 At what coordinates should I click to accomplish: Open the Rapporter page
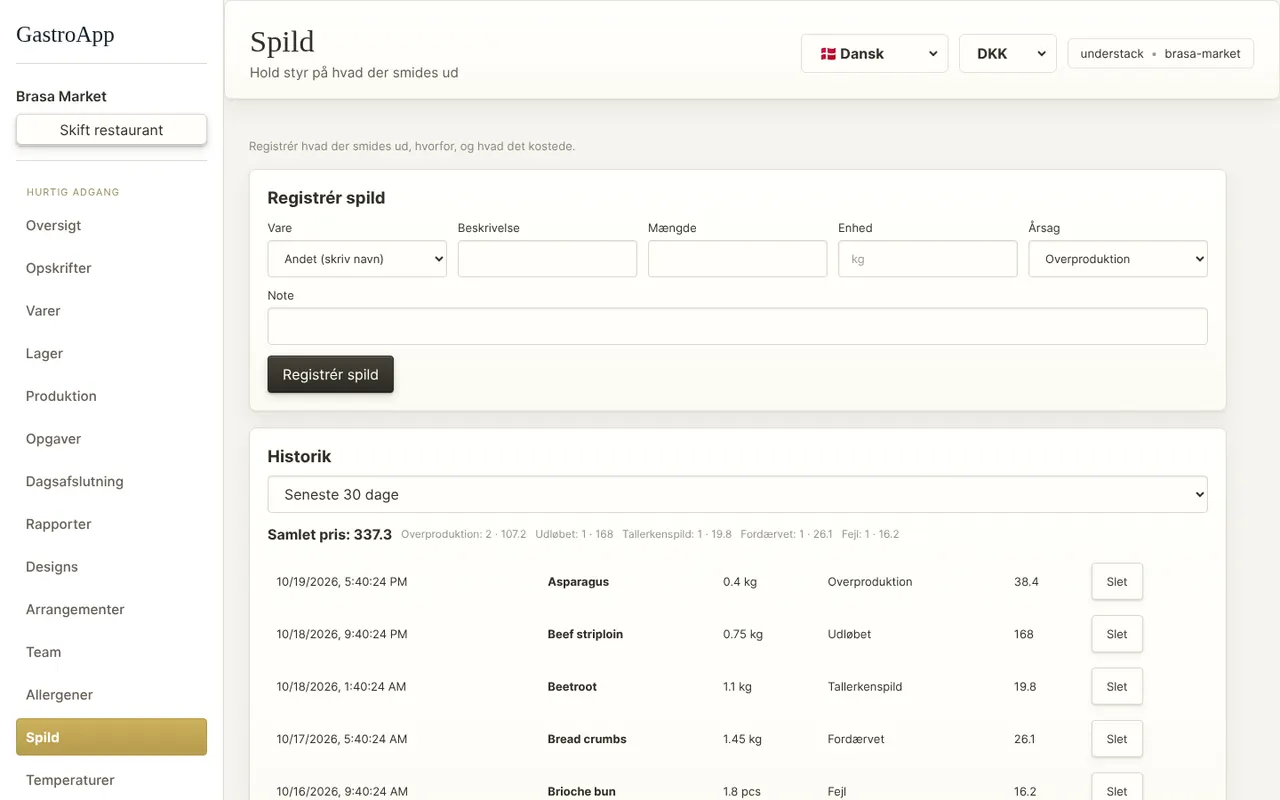pyautogui.click(x=111, y=524)
